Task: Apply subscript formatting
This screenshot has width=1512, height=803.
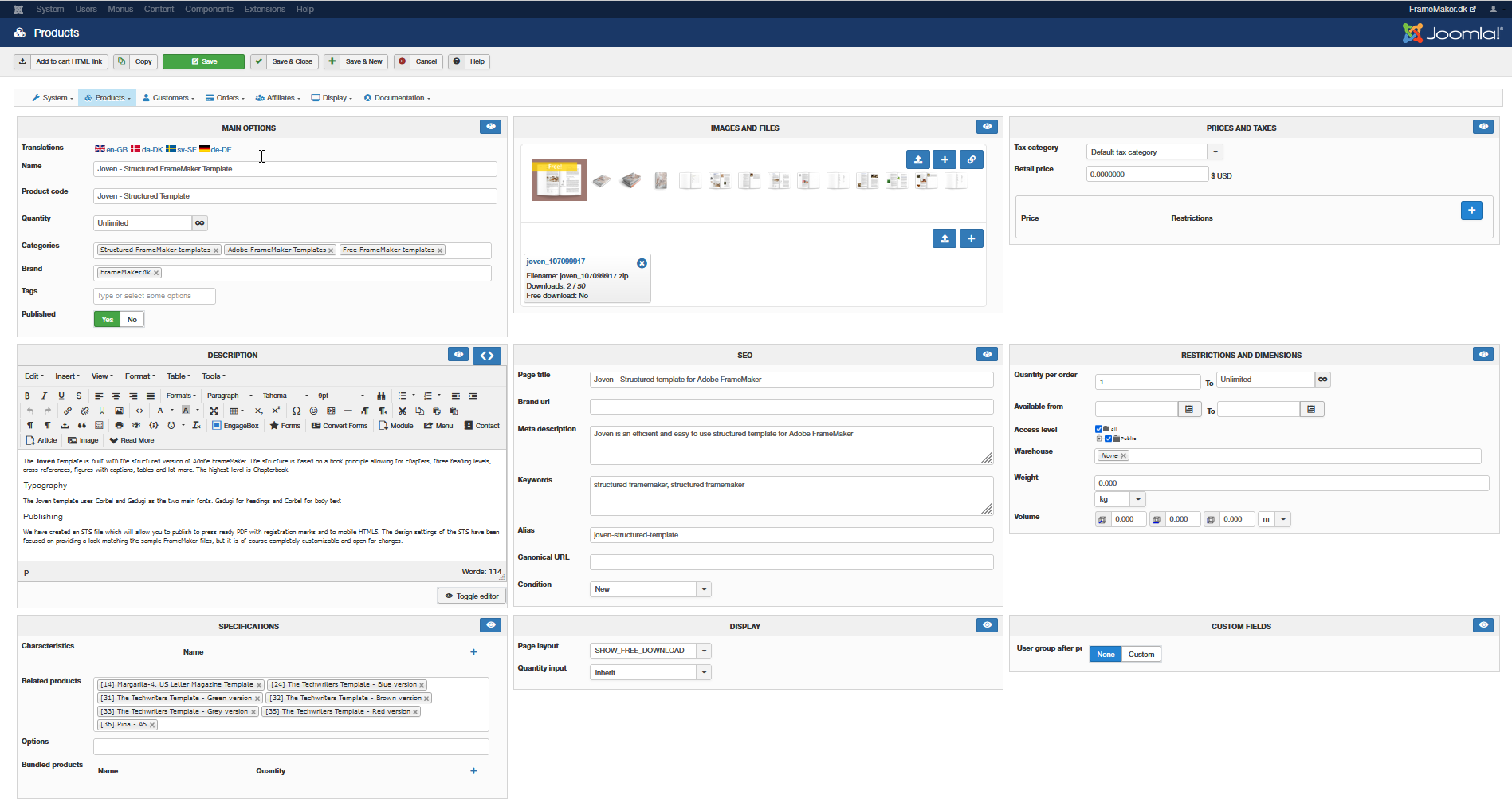Action: [x=258, y=411]
